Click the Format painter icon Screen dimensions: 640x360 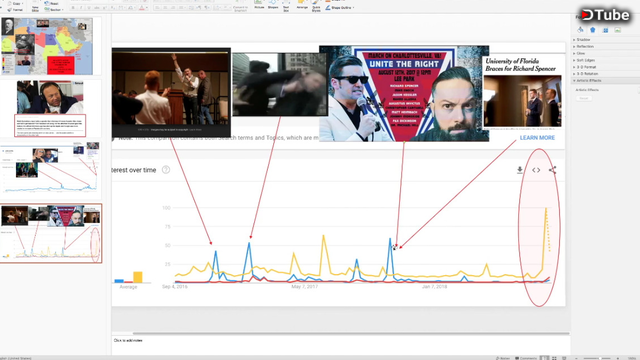pos(15,9)
